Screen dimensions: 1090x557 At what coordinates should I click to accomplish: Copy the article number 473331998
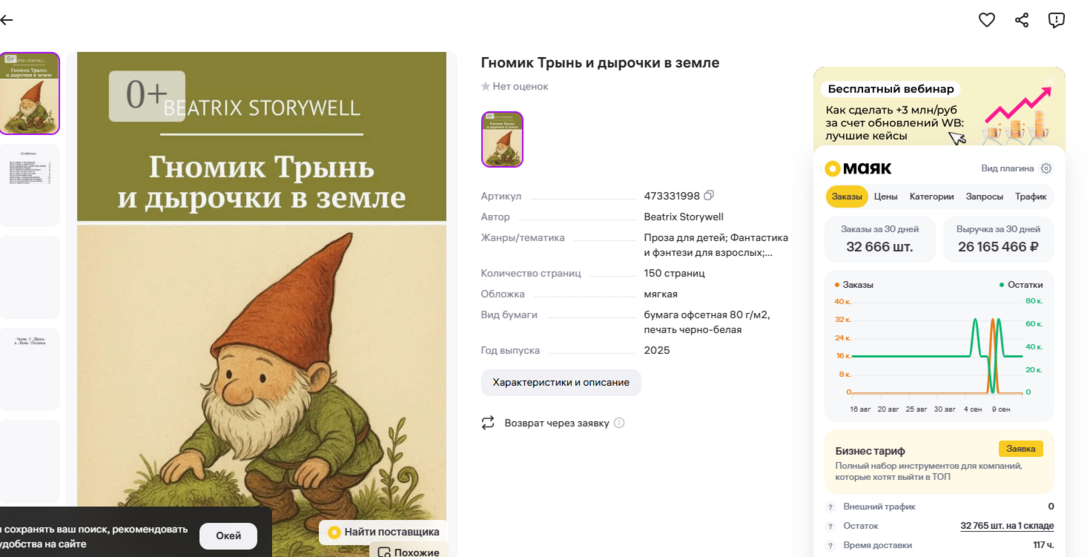(x=709, y=196)
